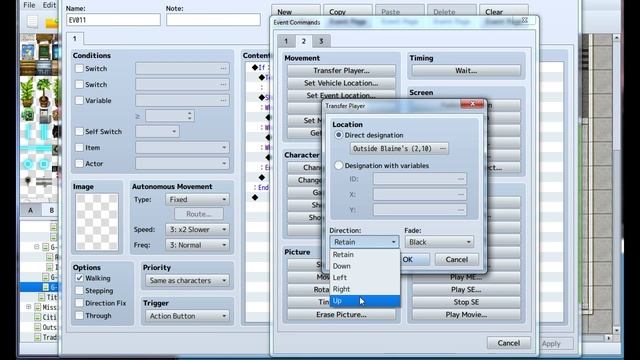
Task: Increase the variable value stepper
Action: tap(189, 113)
